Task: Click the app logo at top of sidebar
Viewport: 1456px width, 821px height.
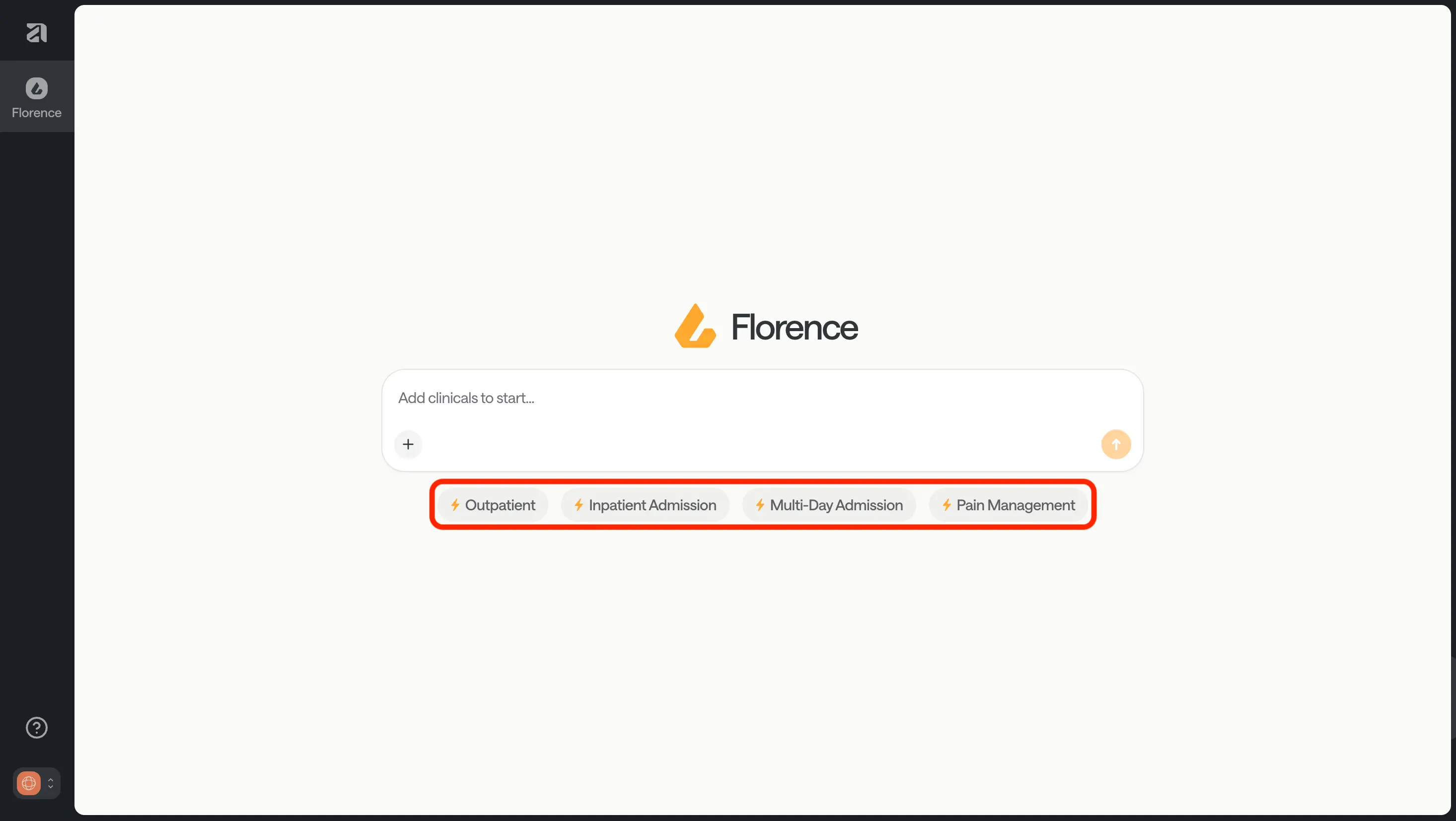Action: point(37,32)
